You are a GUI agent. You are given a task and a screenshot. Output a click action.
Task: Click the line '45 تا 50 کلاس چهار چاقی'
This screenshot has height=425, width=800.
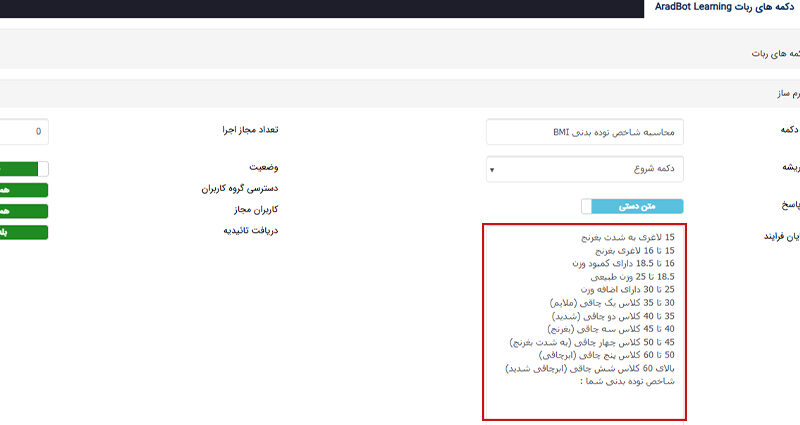592,342
